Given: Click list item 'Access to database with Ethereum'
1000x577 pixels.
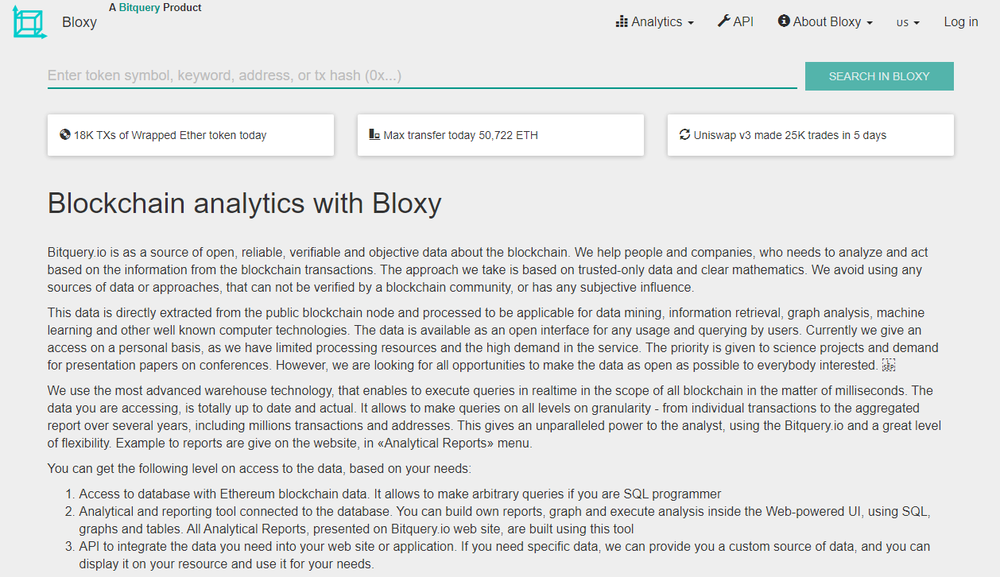Looking at the screenshot, I should 400,494.
